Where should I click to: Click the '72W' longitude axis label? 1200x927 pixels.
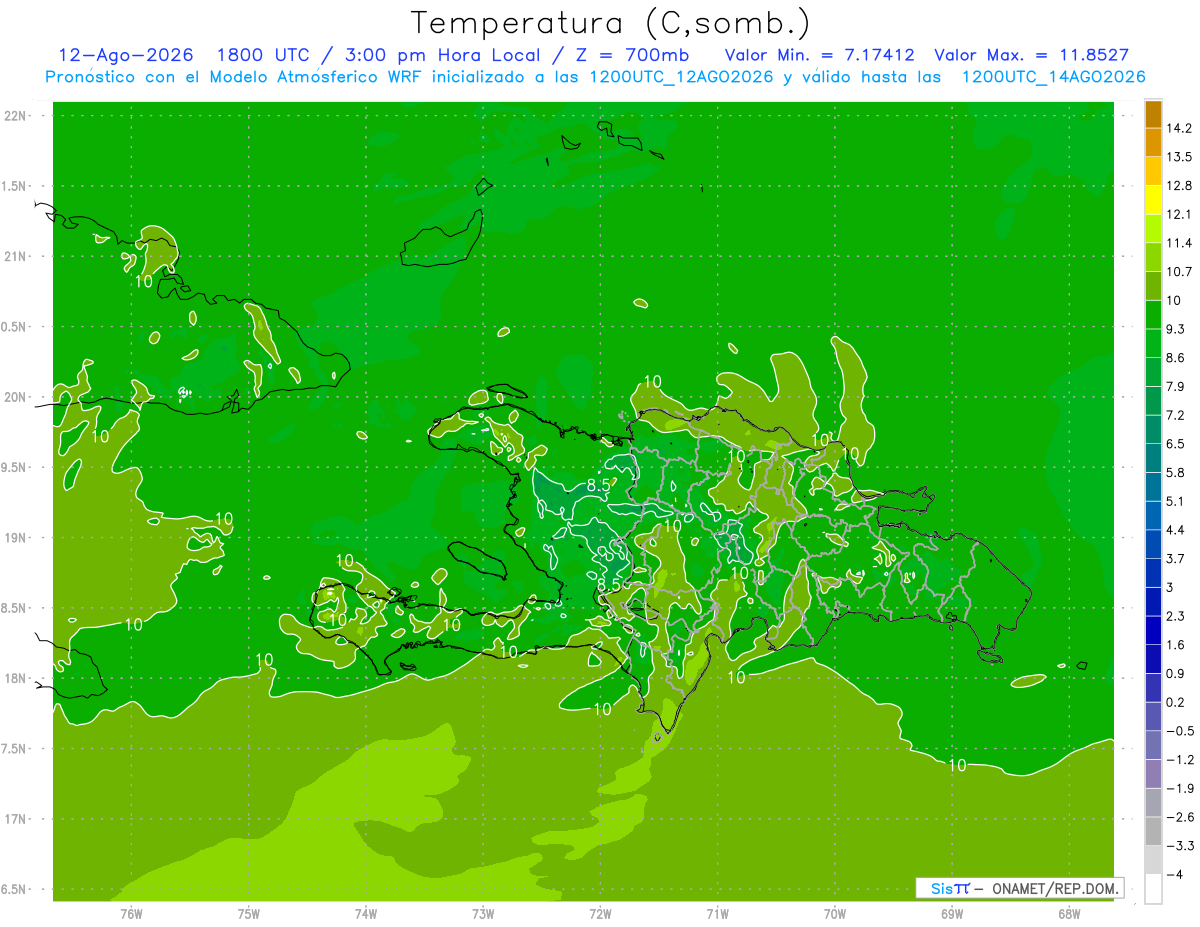[600, 913]
